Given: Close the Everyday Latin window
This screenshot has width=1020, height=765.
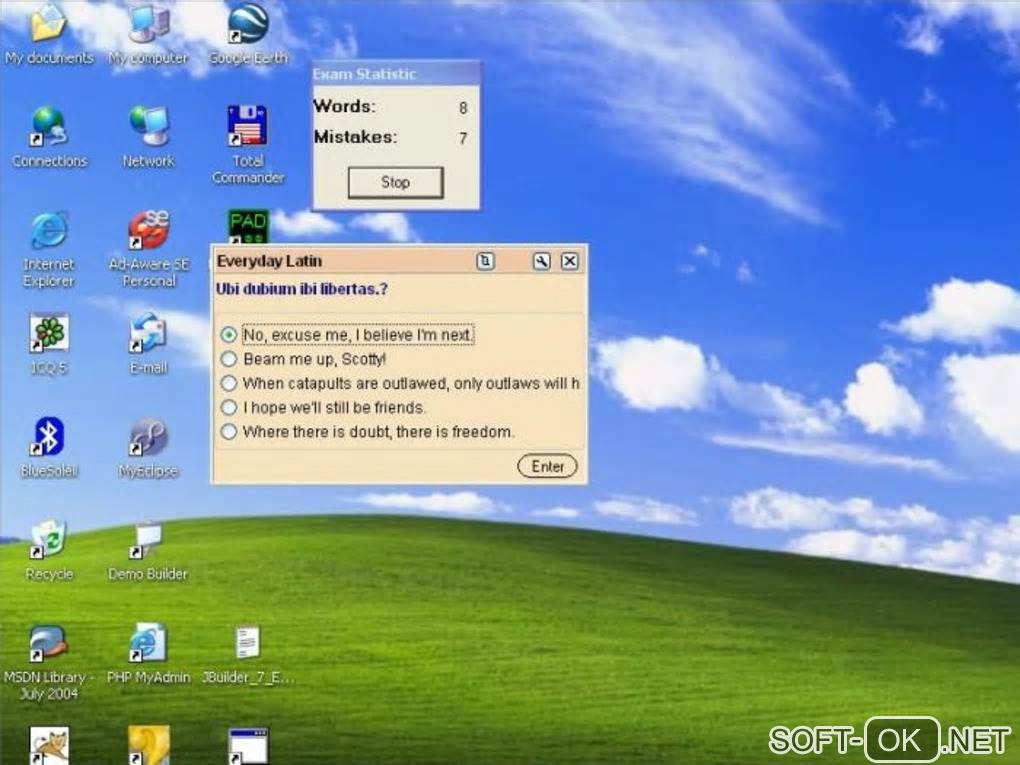Looking at the screenshot, I should point(570,262).
